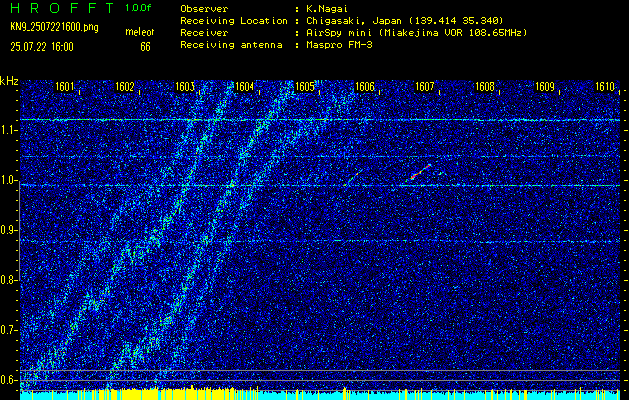Click the Receiver value AirSpy mini
The image size is (629, 400).
pyautogui.click(x=417, y=32)
